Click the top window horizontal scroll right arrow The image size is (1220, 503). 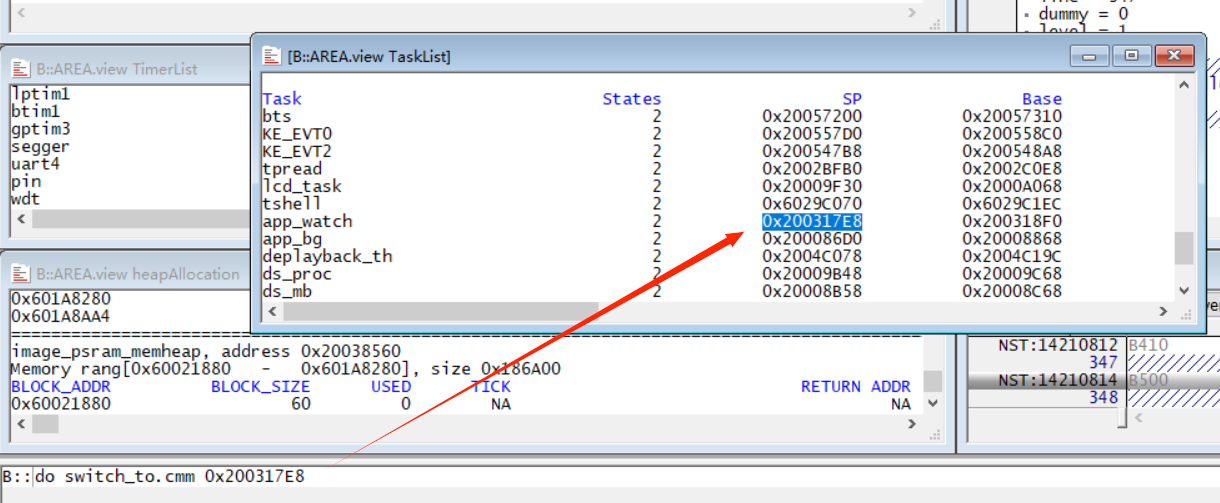(911, 12)
